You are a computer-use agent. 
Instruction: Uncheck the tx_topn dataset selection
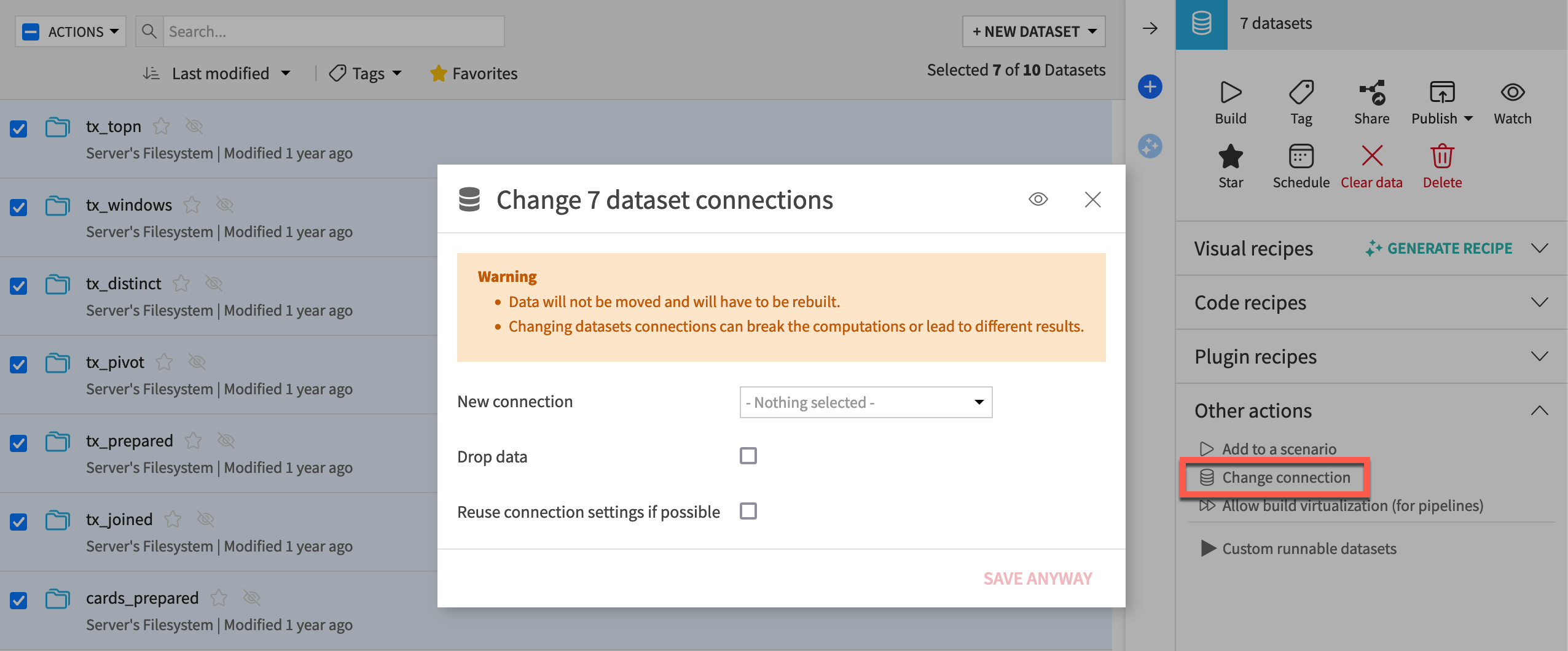pos(18,128)
